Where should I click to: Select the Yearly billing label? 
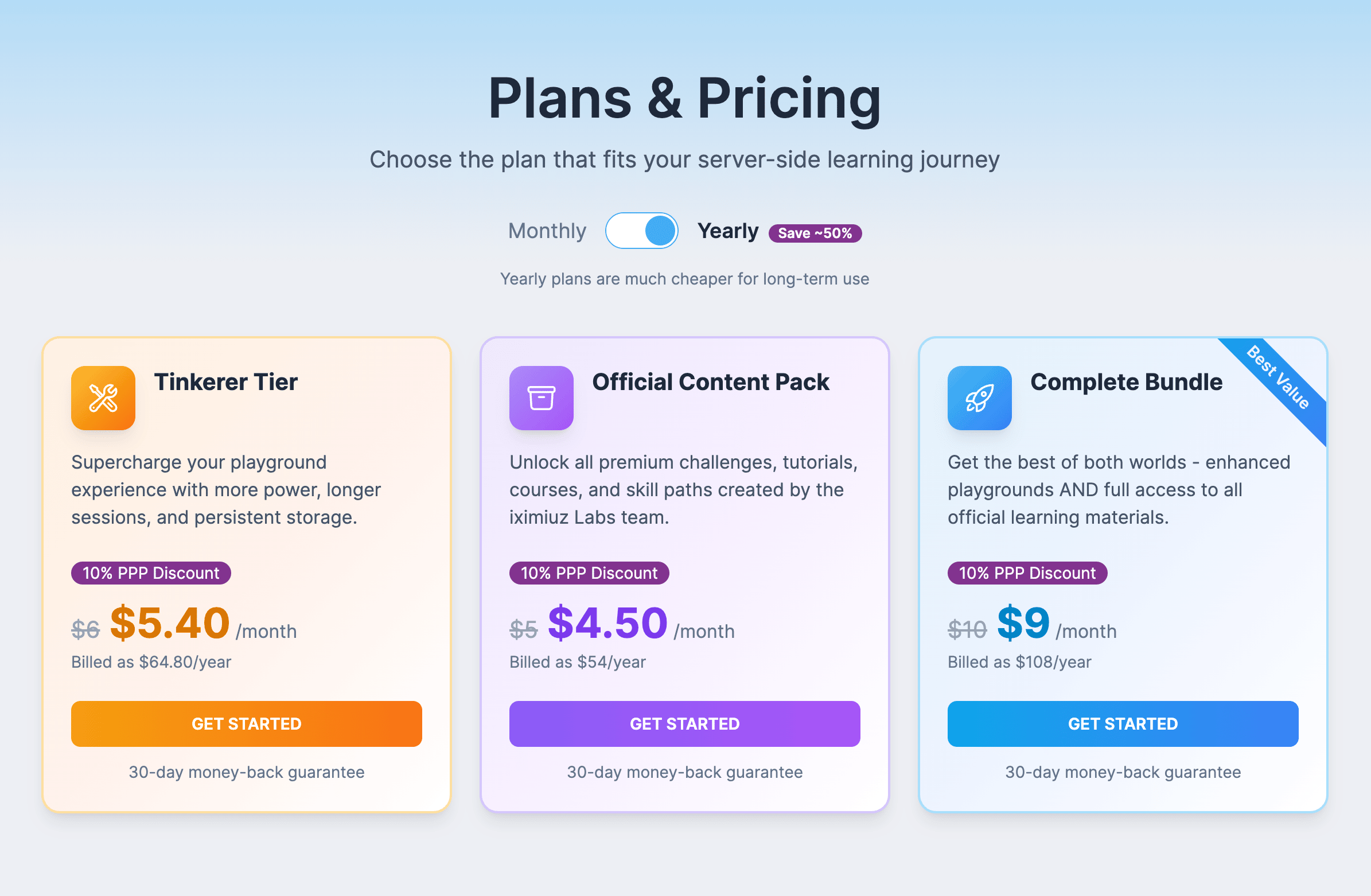pos(727,231)
